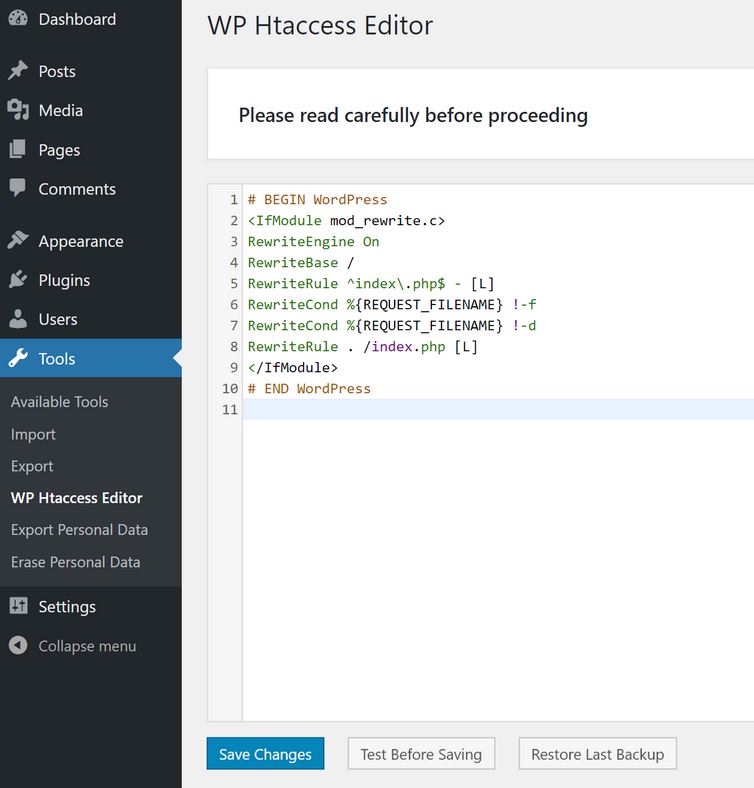Place cursor on empty line 11 of editor
Viewport: 754px width, 788px height.
pyautogui.click(x=498, y=409)
